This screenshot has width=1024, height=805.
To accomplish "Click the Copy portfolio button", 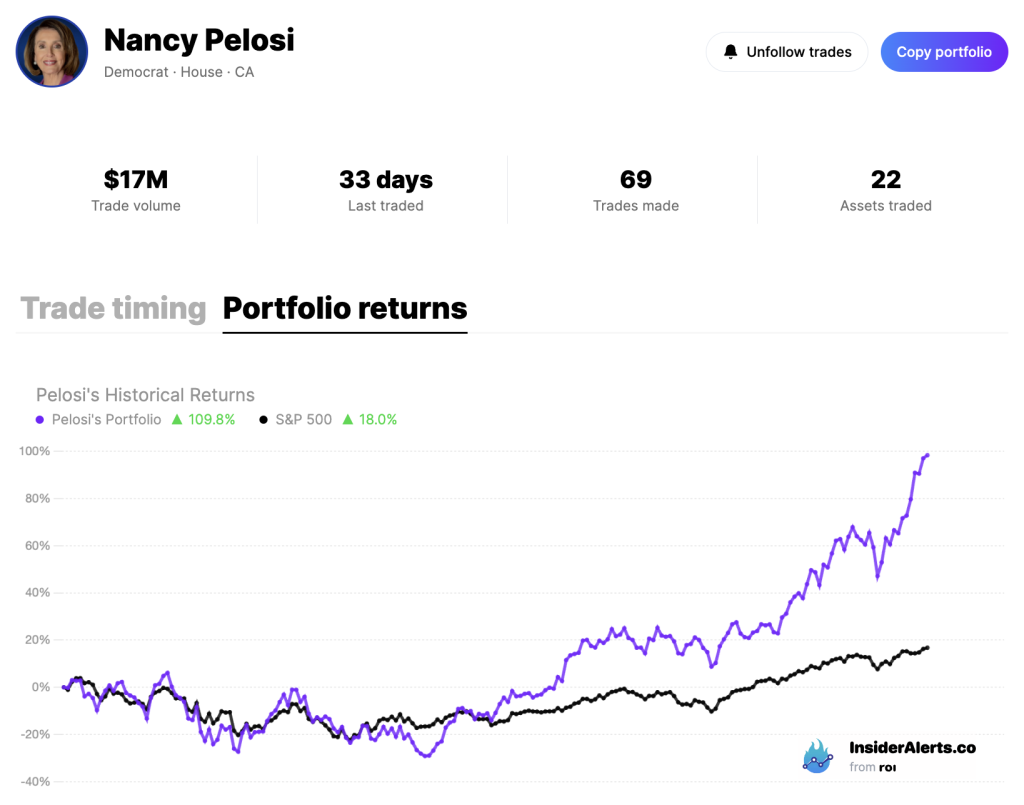I will [943, 51].
